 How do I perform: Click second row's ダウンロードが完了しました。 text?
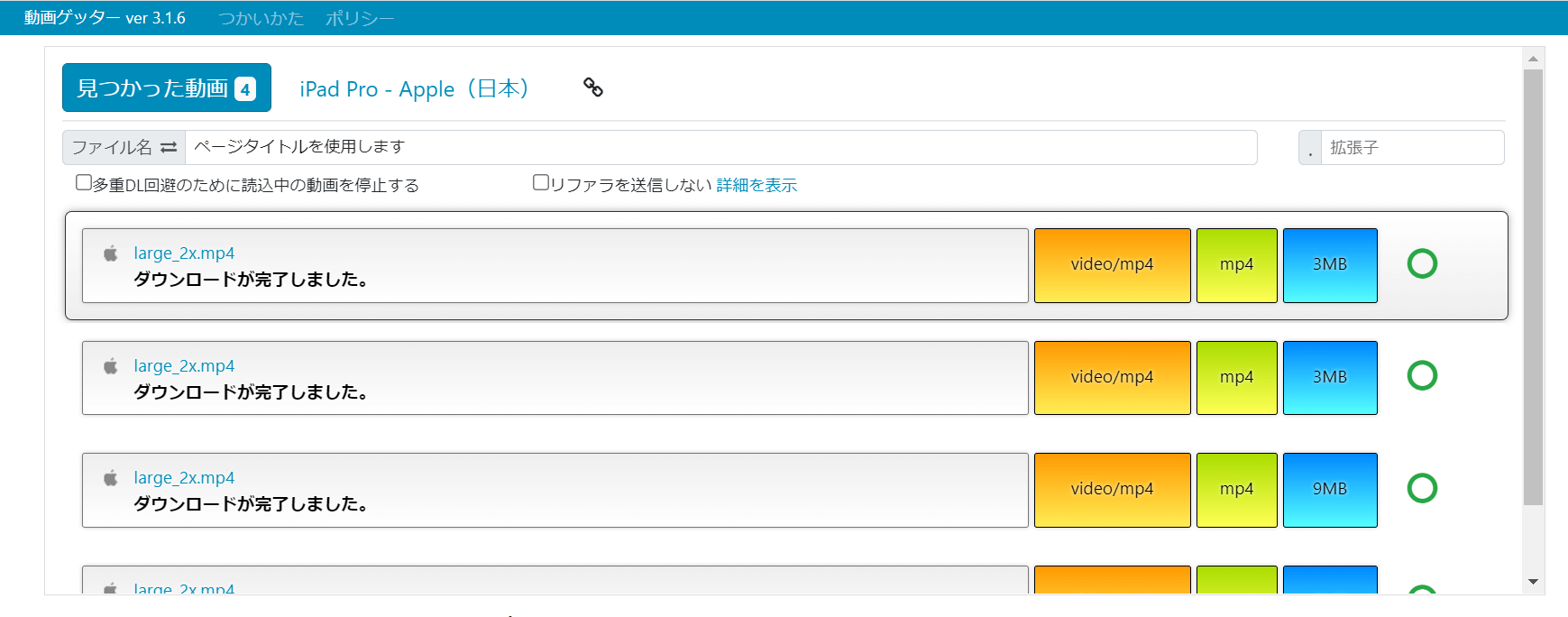click(x=251, y=392)
